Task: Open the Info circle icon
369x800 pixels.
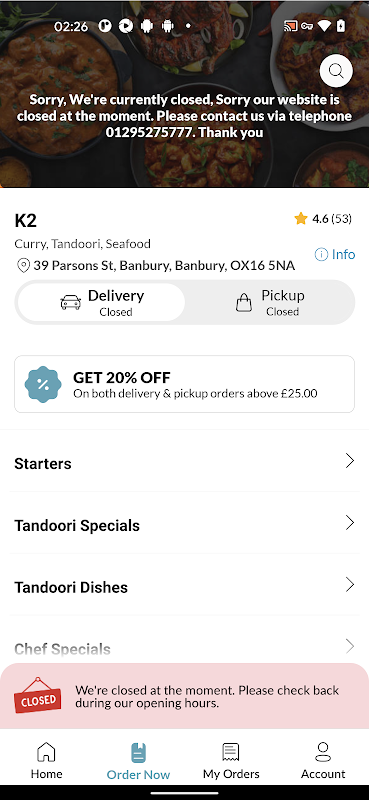Action: [x=321, y=254]
